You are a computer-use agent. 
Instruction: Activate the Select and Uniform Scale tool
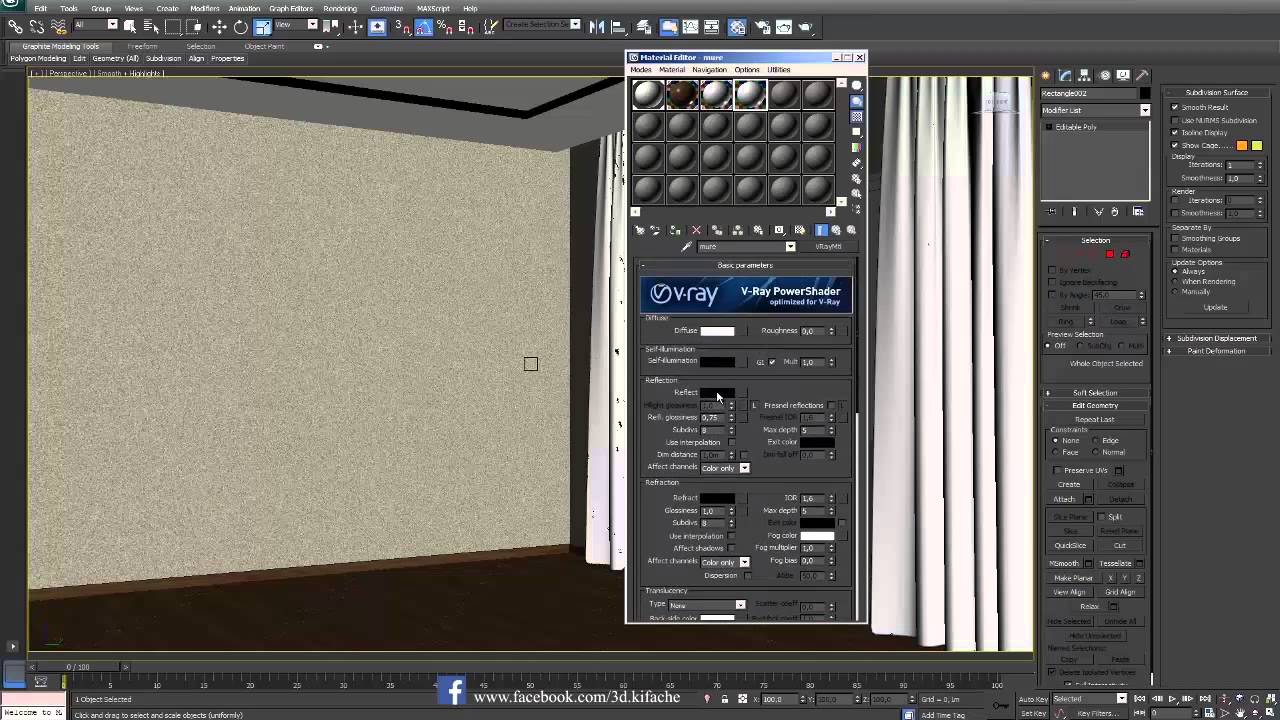click(x=262, y=27)
